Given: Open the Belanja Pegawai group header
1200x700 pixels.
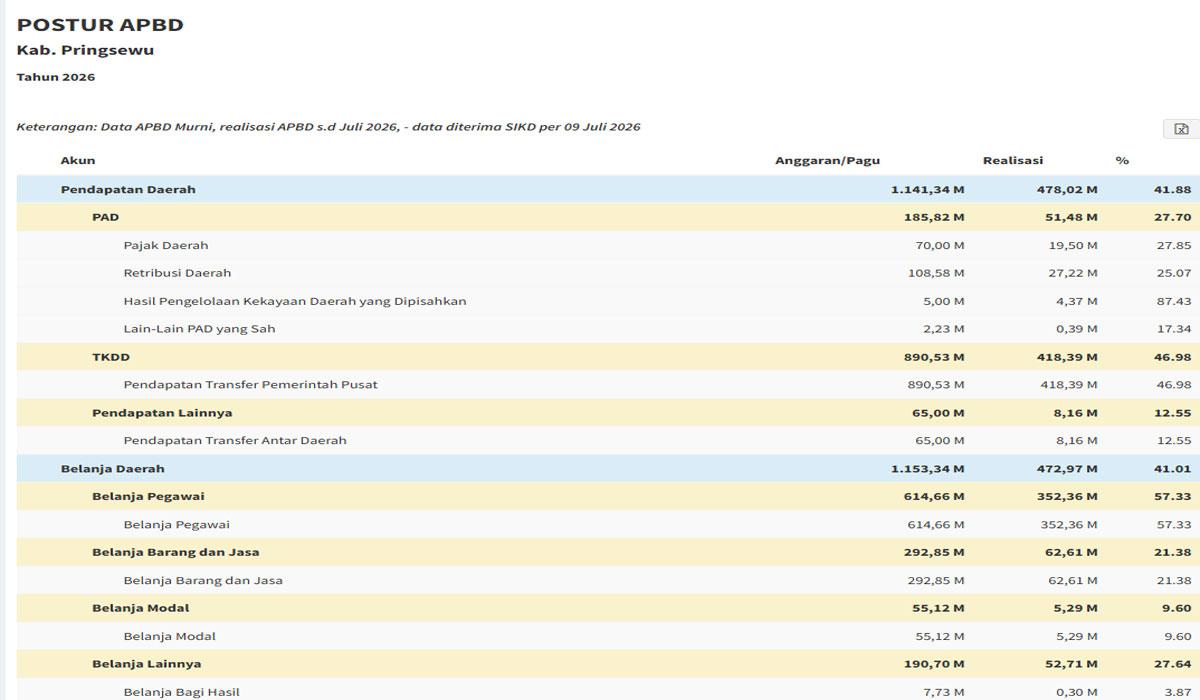Looking at the screenshot, I should 608,497.
